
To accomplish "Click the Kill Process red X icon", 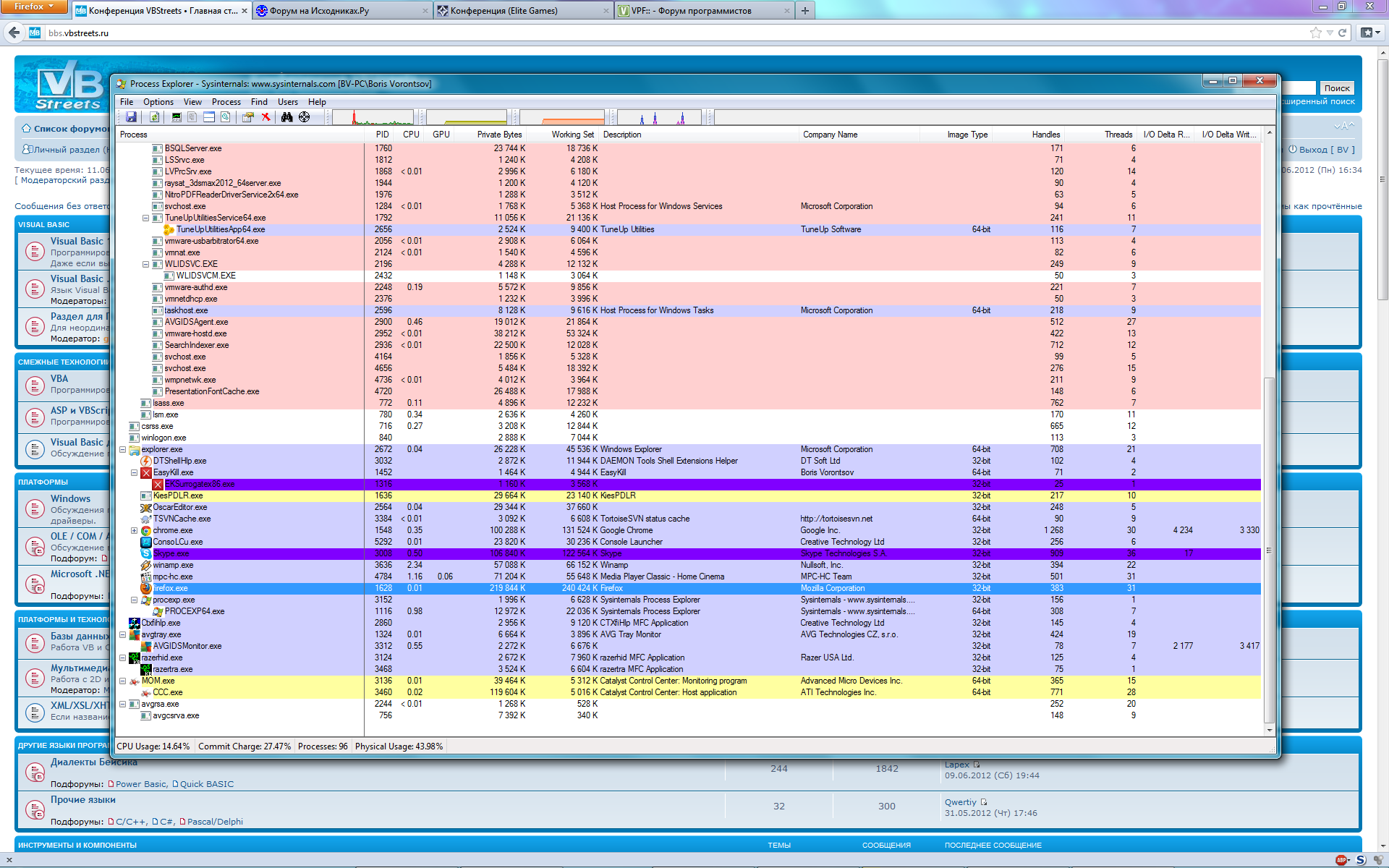I will (266, 116).
